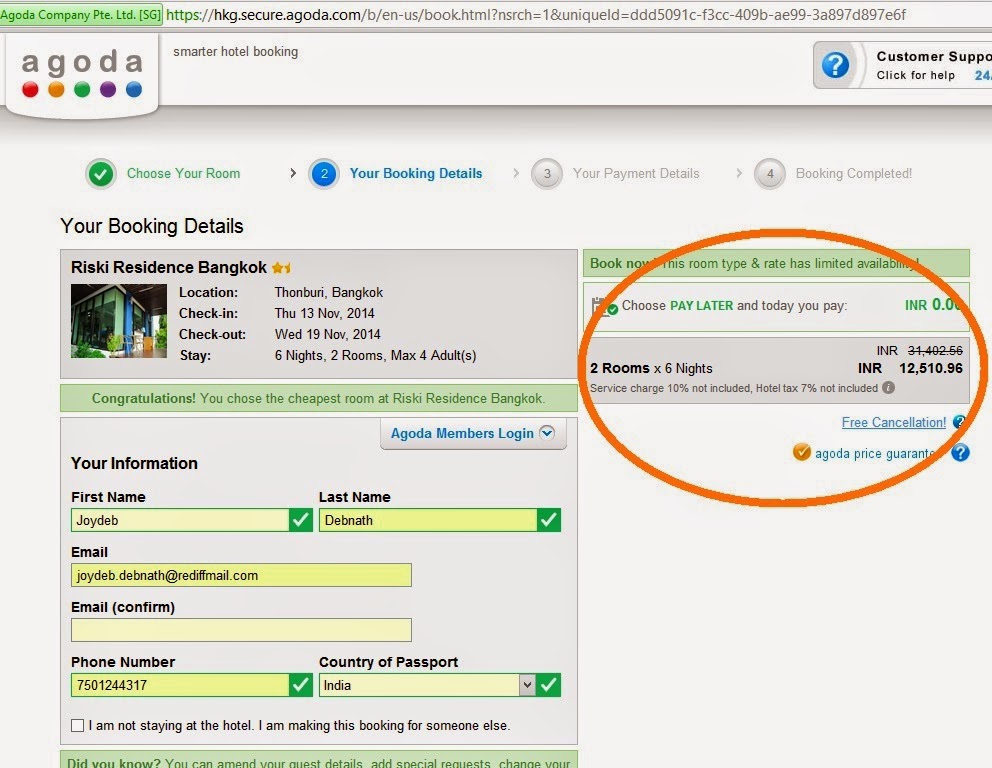Select Booking Completed step

(x=853, y=173)
